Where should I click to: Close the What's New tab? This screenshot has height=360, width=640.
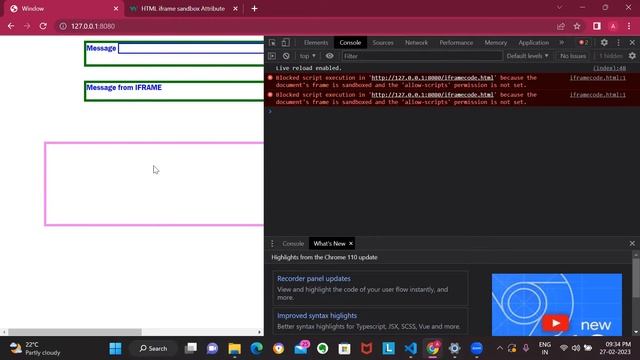point(351,243)
